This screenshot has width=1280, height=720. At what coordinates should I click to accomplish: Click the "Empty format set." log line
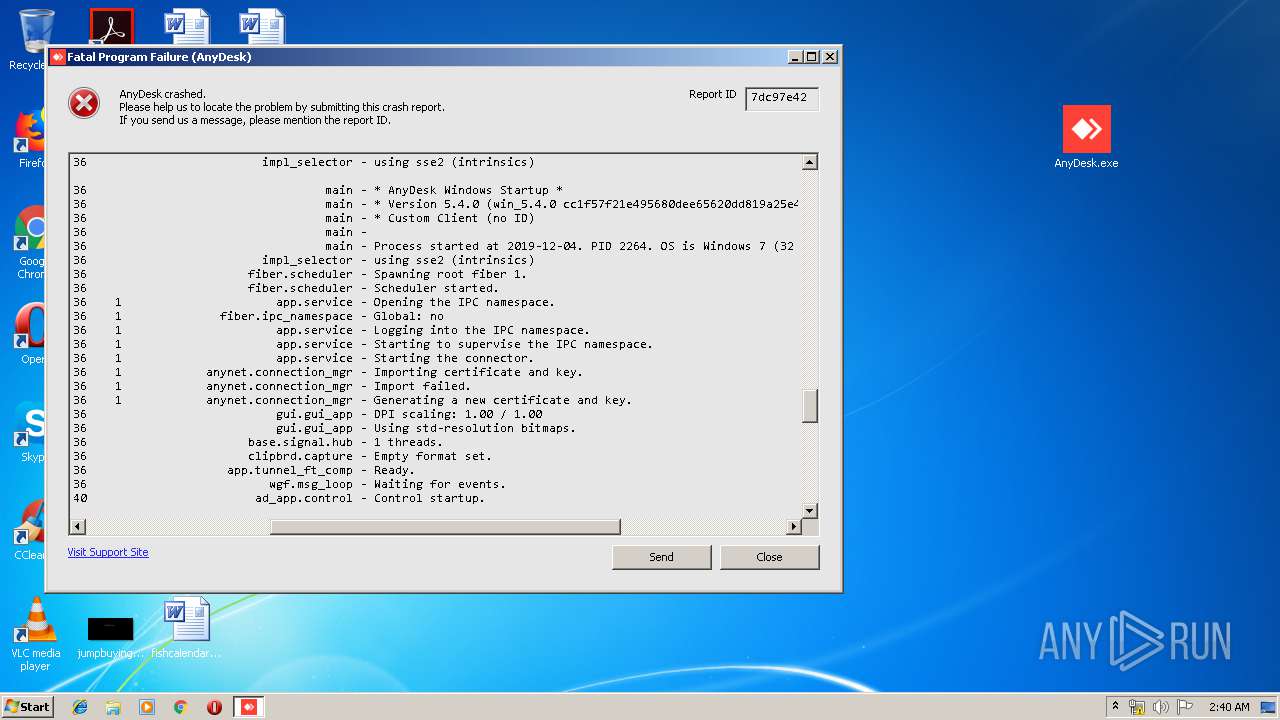tap(433, 456)
